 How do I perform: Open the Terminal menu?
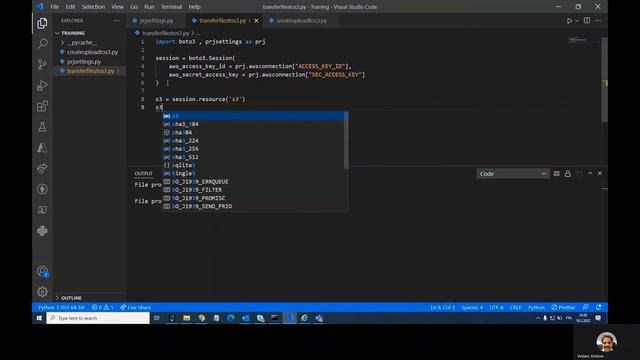tap(171, 7)
